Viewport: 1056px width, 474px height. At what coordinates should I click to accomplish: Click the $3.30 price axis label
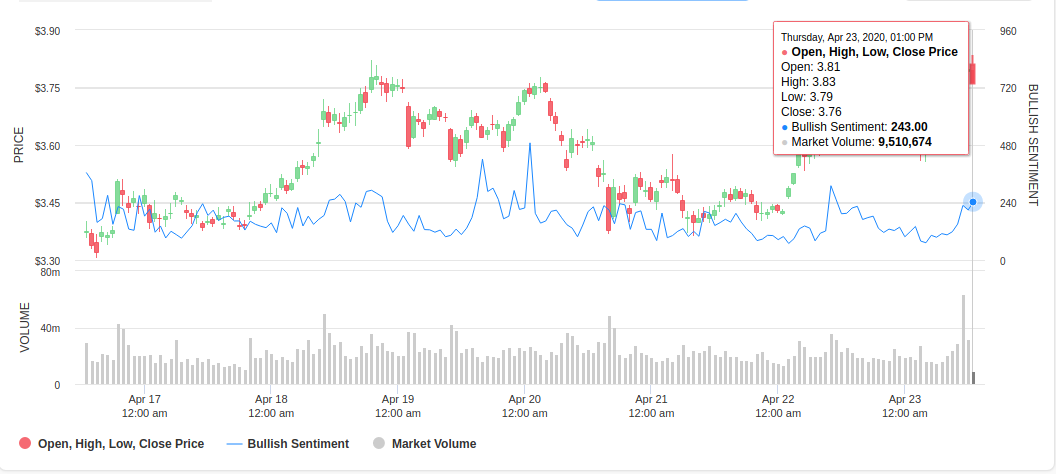[47, 261]
